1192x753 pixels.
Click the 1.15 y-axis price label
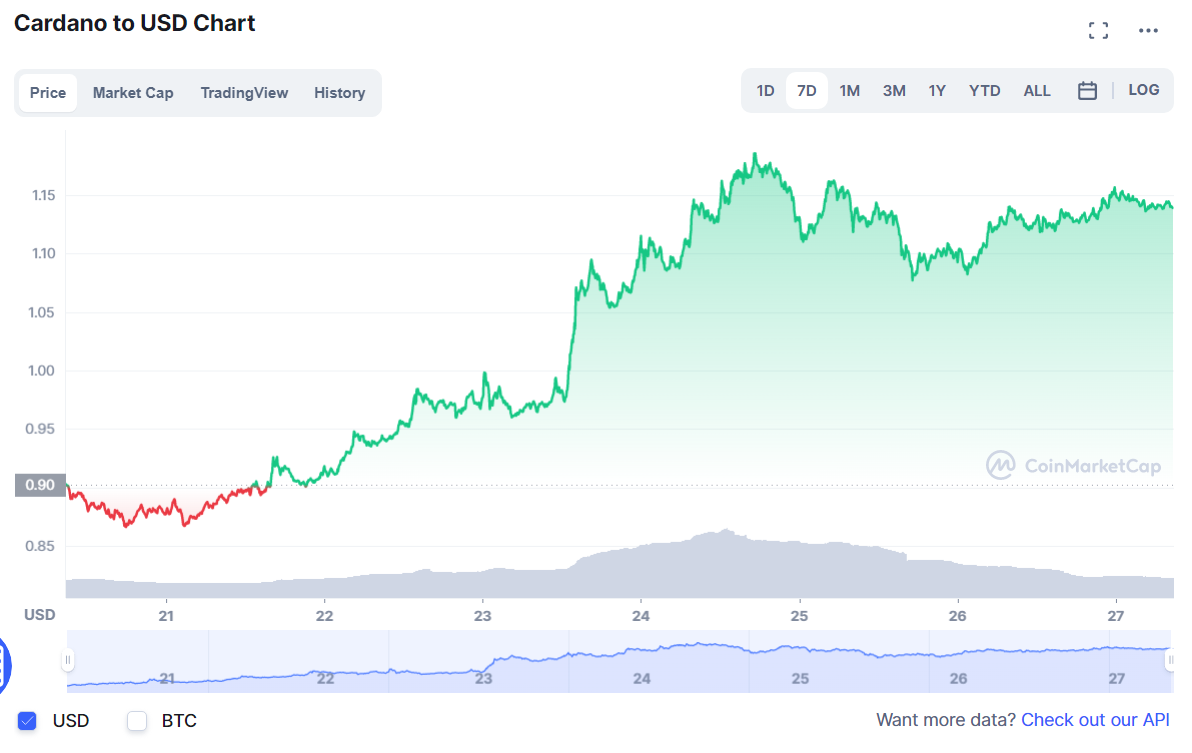pyautogui.click(x=43, y=195)
